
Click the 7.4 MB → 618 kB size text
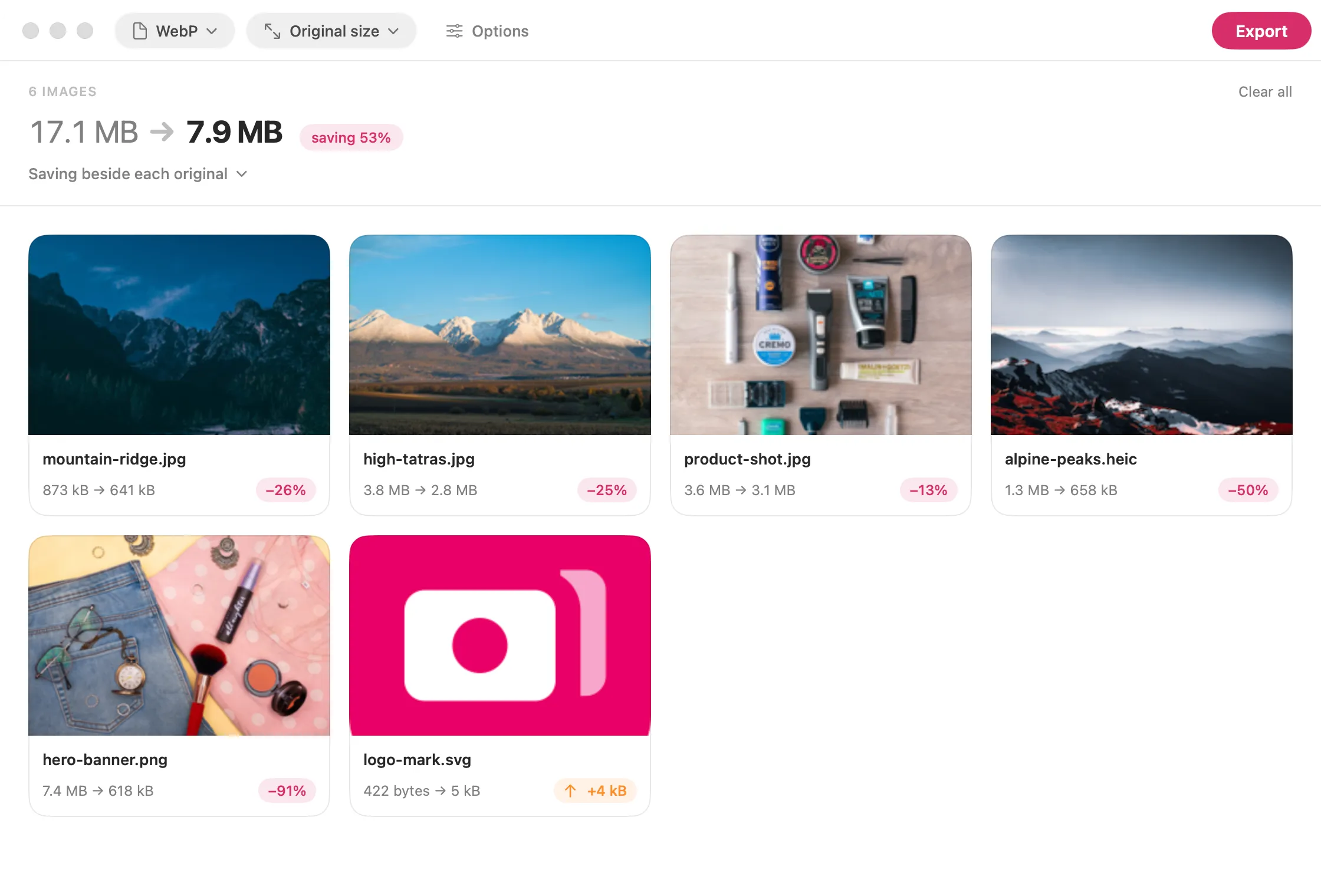[x=98, y=790]
